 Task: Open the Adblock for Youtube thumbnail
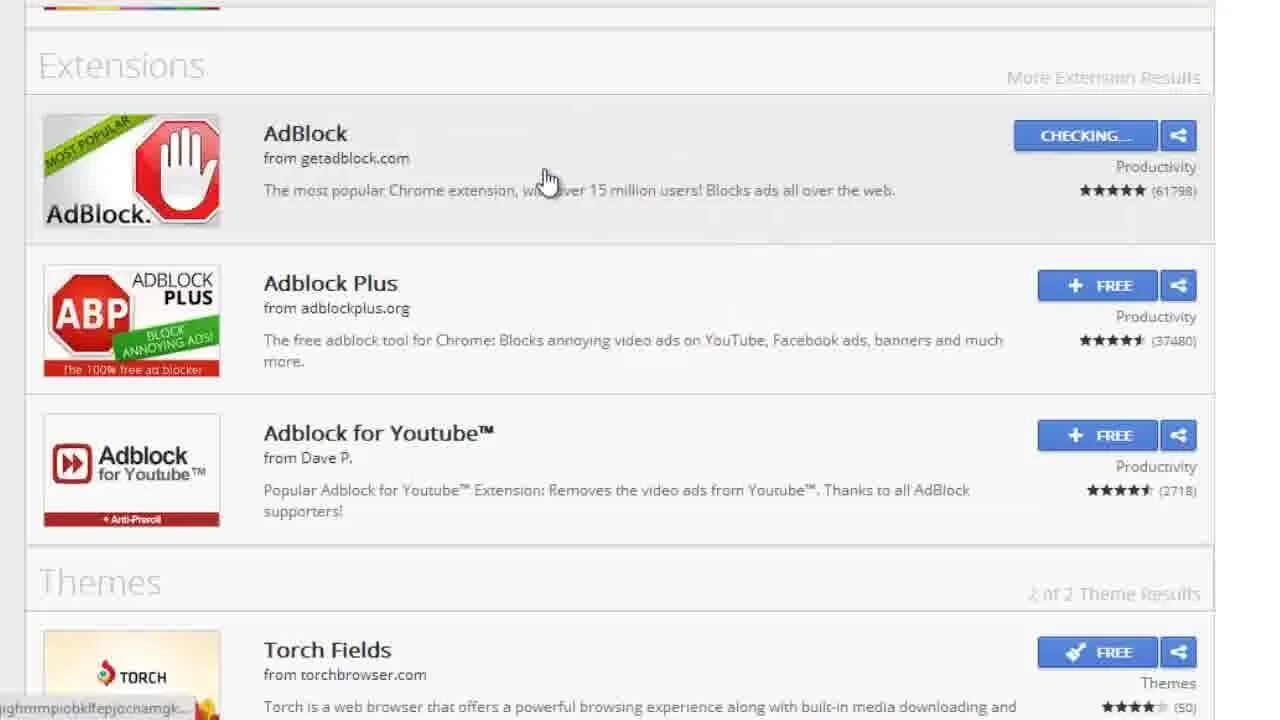[131, 470]
